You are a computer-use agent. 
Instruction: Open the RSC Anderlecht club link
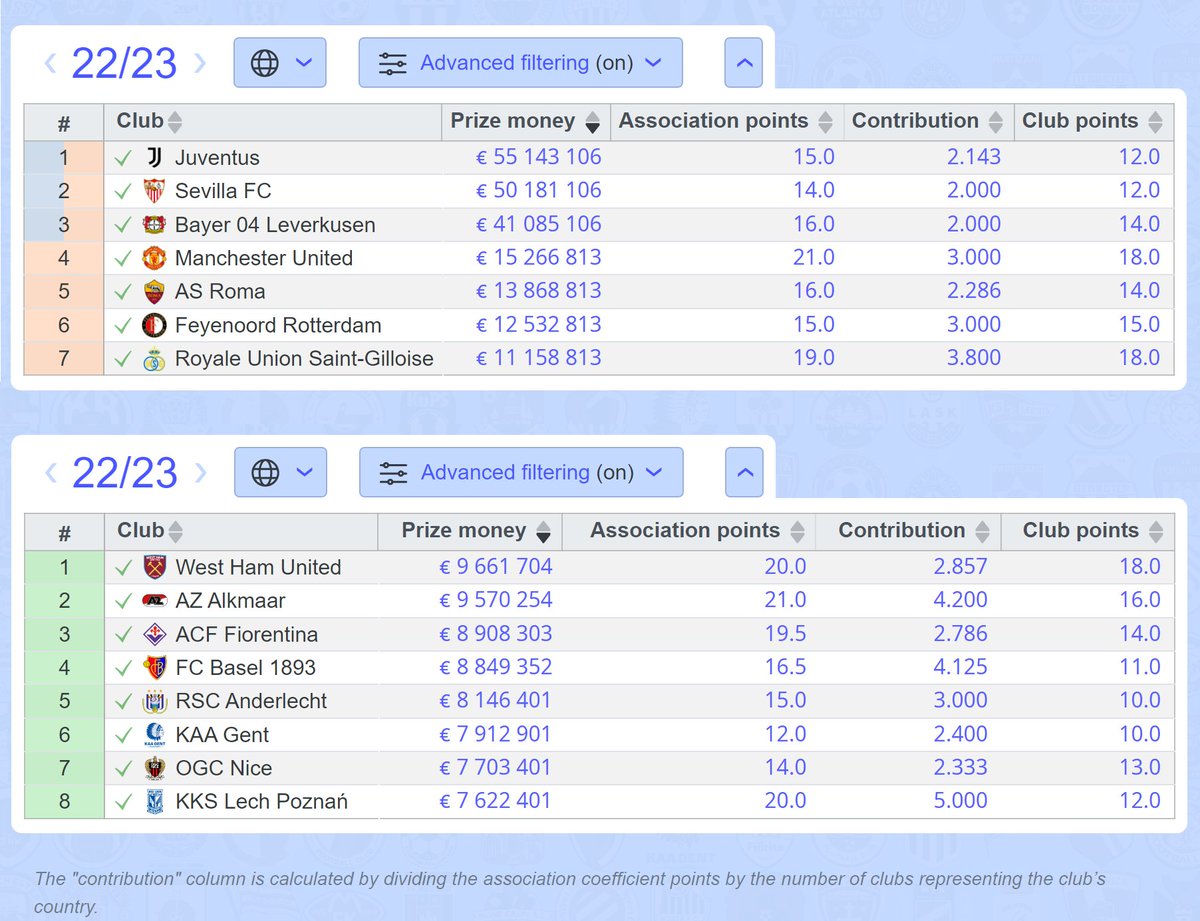(x=251, y=701)
